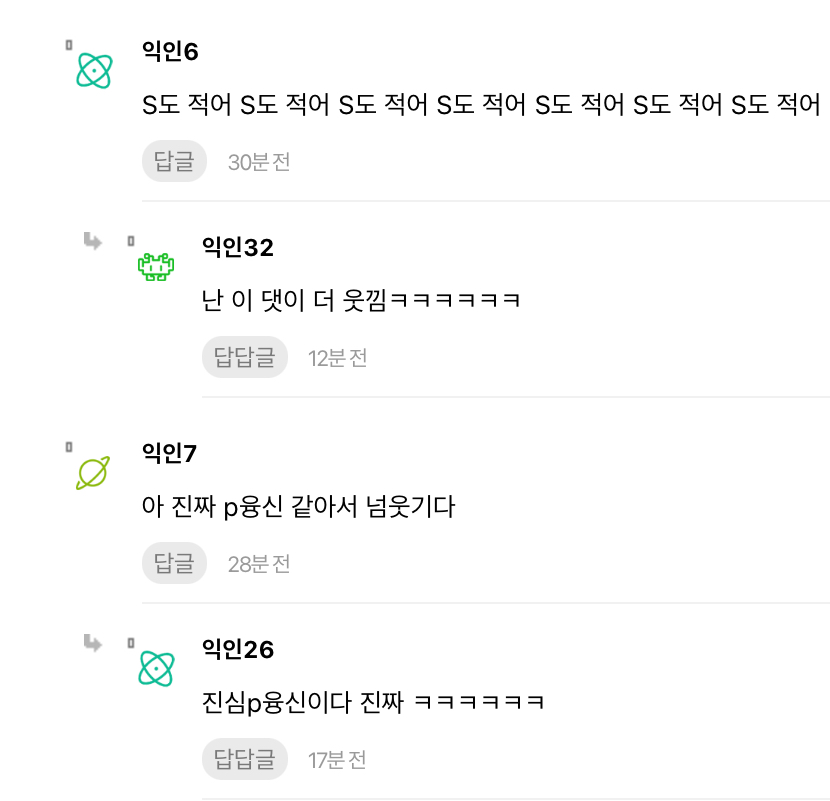Click the 30분 전 timestamp
This screenshot has height=801, width=830.
(258, 161)
